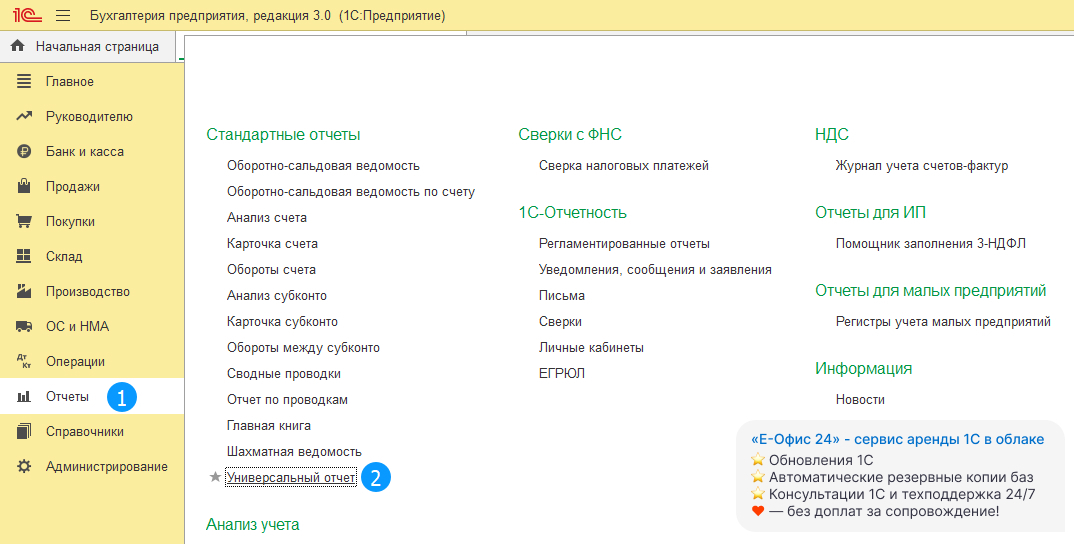Click the Отчеты для ИП heading

pyautogui.click(x=871, y=213)
